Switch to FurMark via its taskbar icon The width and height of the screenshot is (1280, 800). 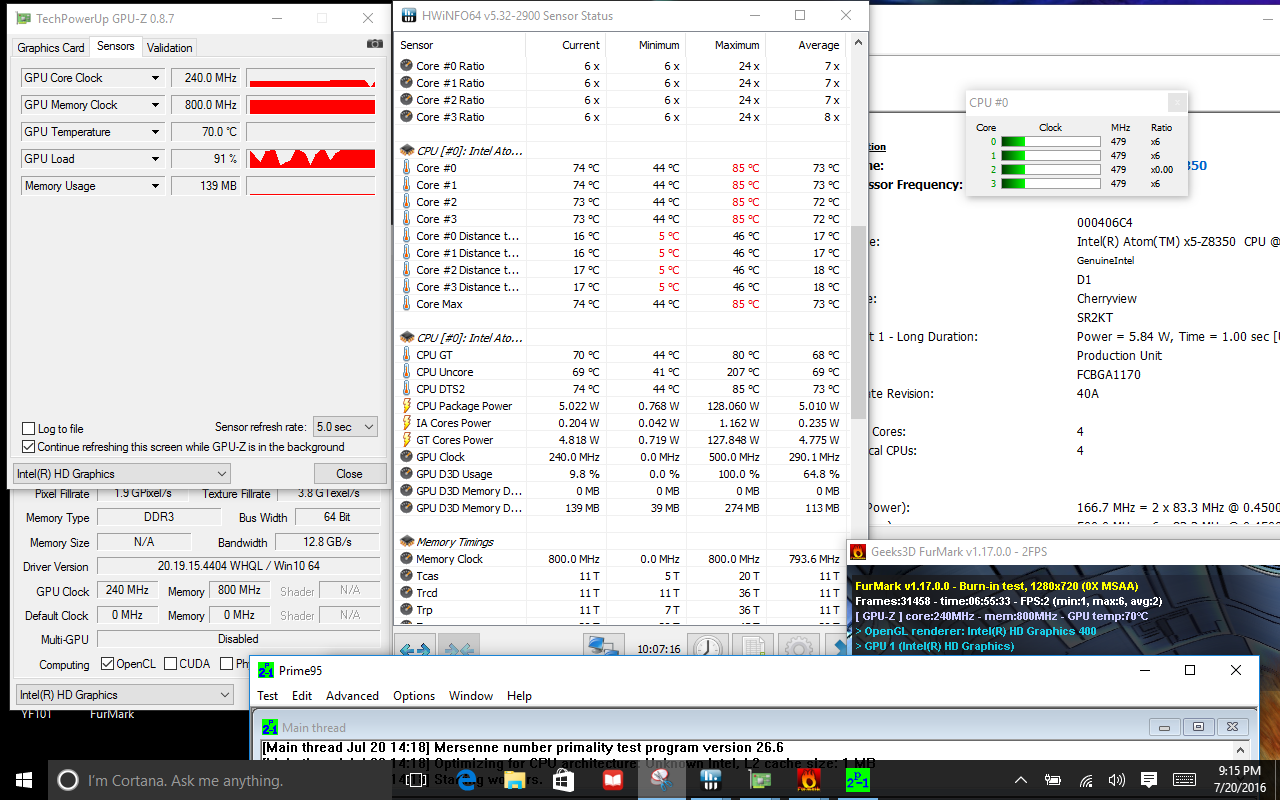click(809, 780)
